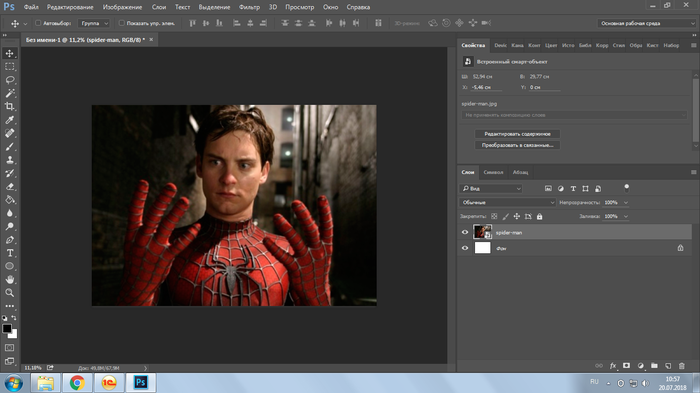Toggle the Автовыбор checkbox
The image size is (700, 393).
(38, 23)
